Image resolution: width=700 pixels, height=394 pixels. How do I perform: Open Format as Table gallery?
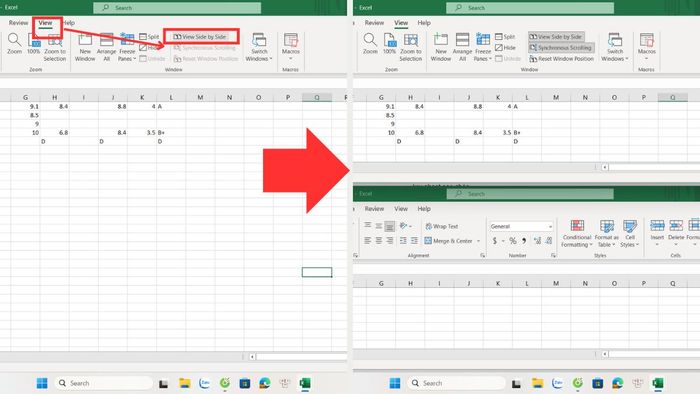point(606,233)
